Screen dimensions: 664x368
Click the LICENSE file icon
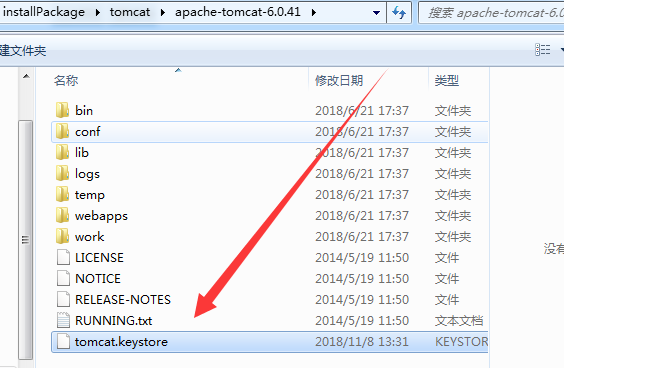[63, 257]
